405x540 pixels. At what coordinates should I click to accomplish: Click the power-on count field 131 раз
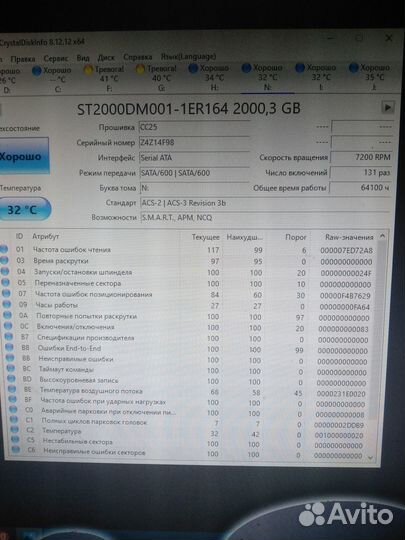click(x=361, y=172)
